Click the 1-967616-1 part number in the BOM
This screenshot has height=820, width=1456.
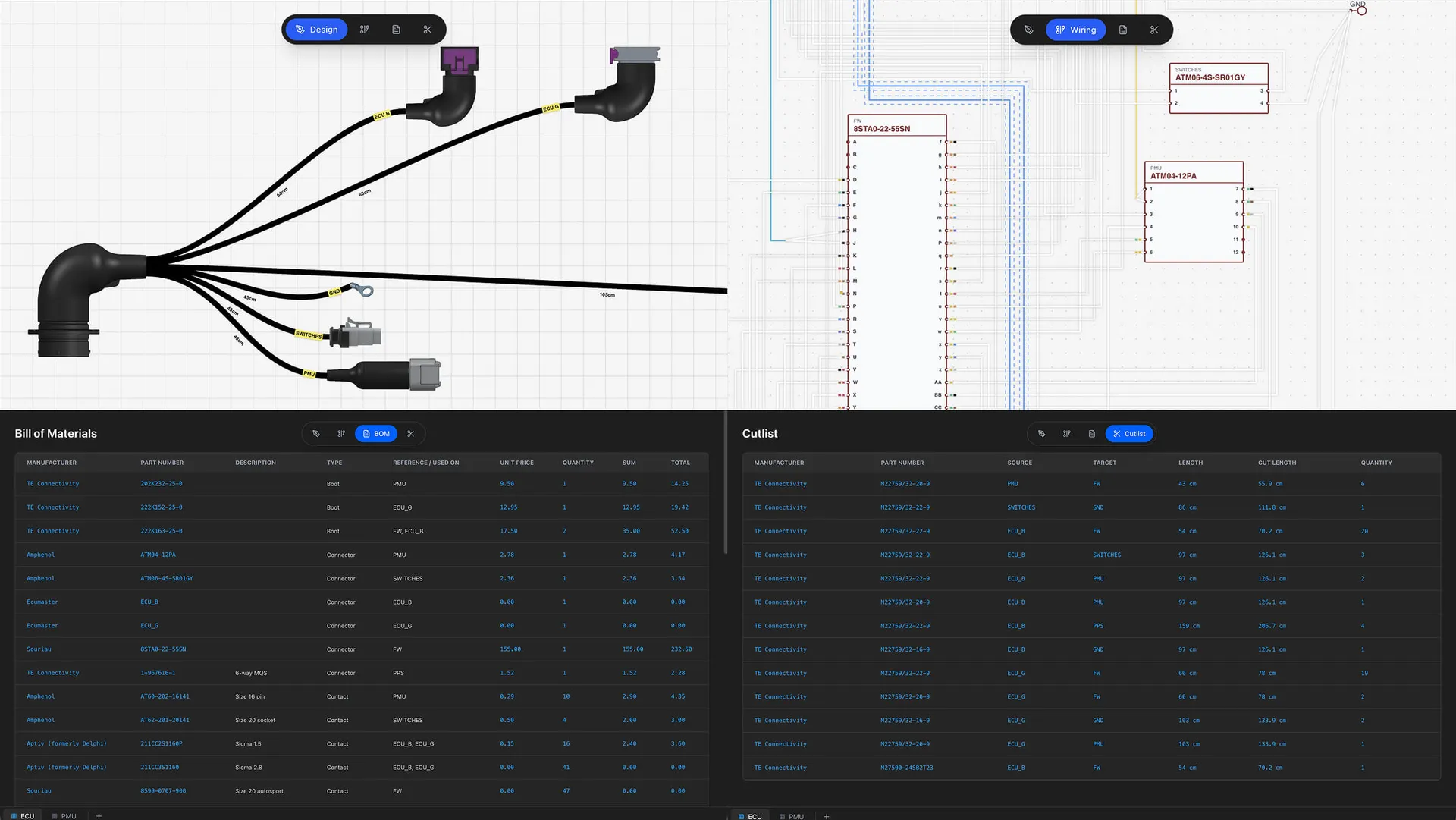tap(158, 673)
